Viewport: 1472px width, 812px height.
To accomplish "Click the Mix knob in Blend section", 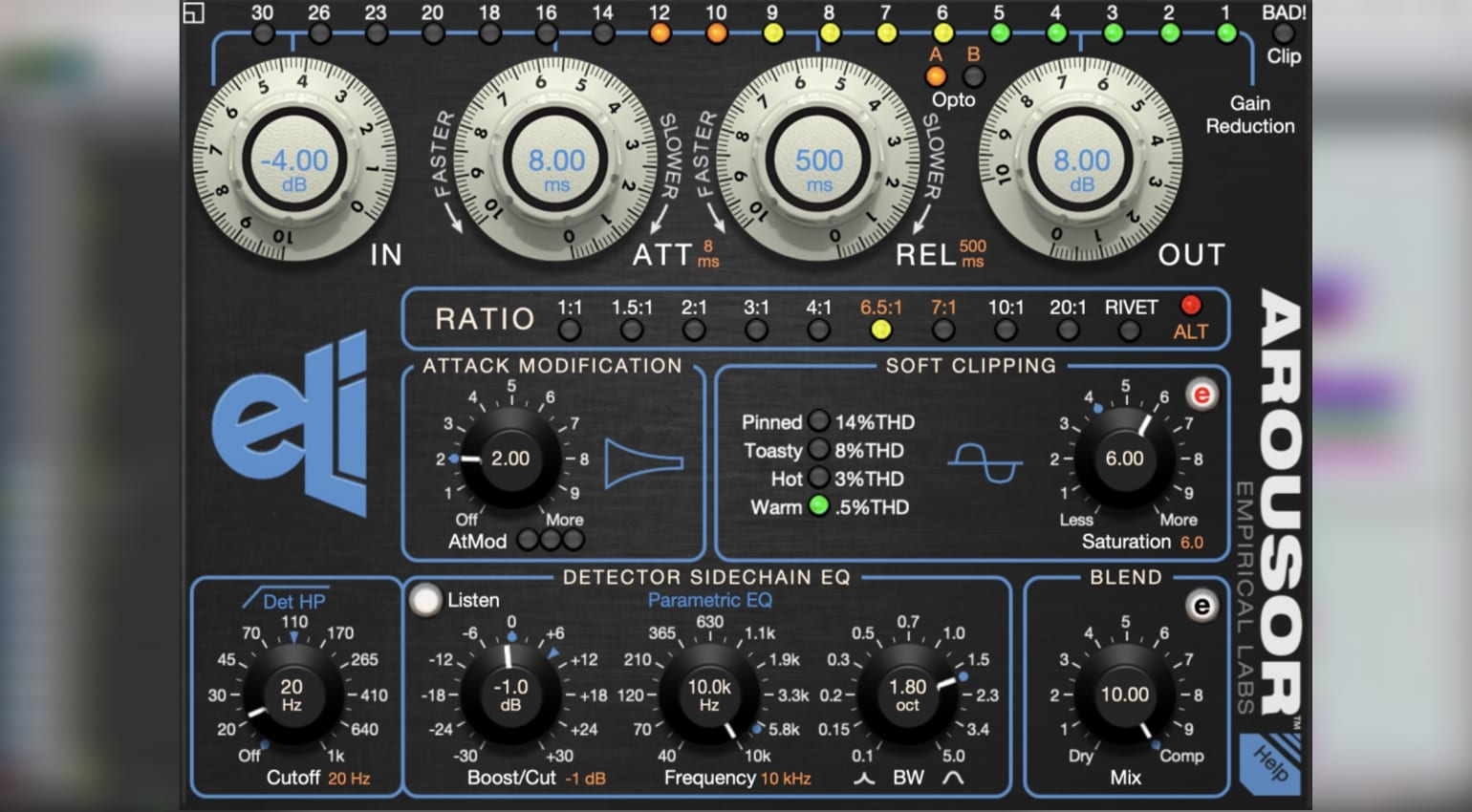I will pos(1126,694).
